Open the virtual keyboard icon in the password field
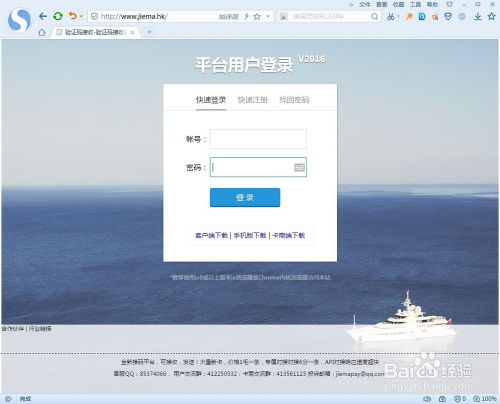Image resolution: width=500 pixels, height=404 pixels. (x=299, y=167)
